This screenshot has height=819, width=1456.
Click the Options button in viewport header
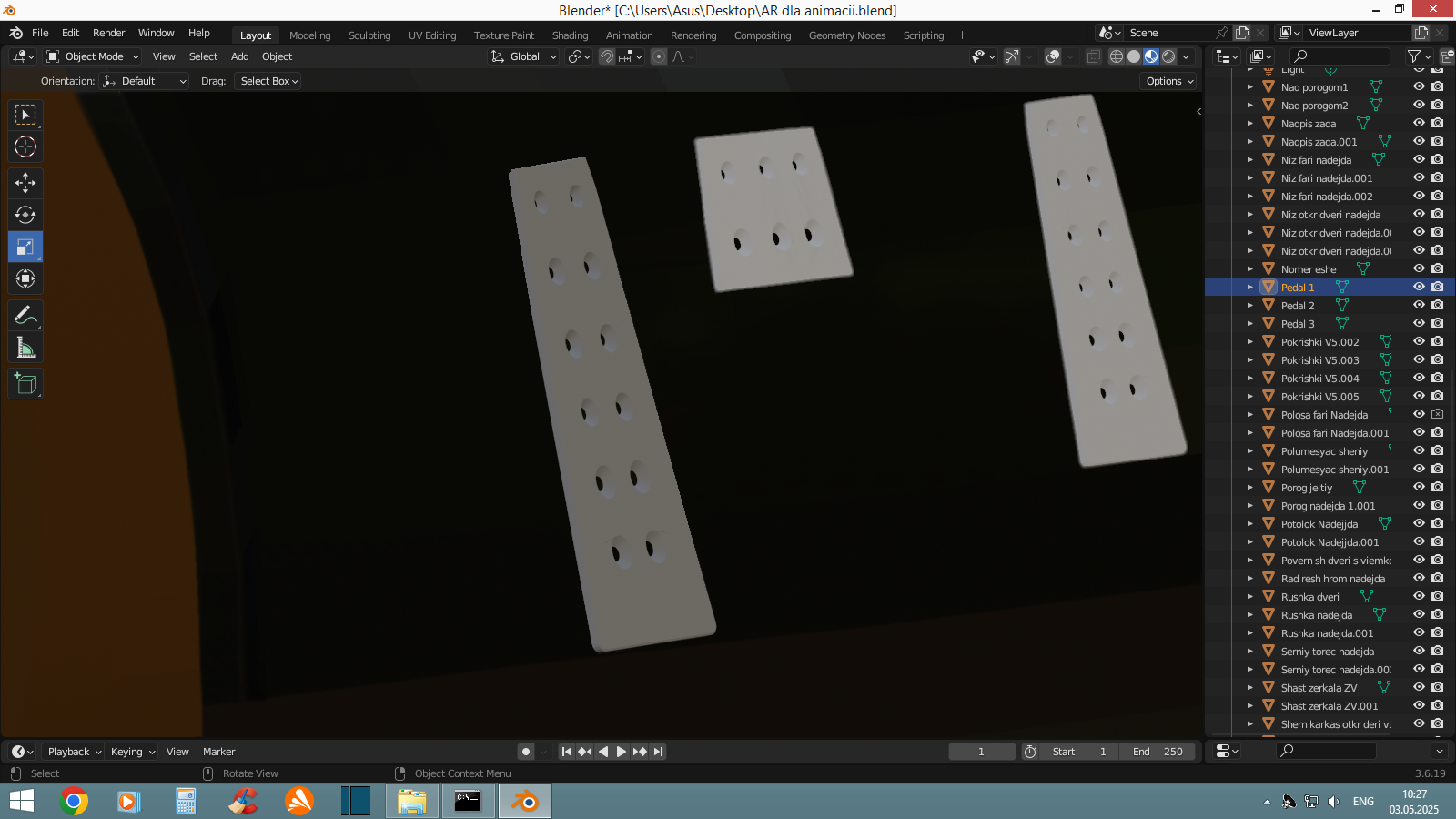tap(1168, 81)
